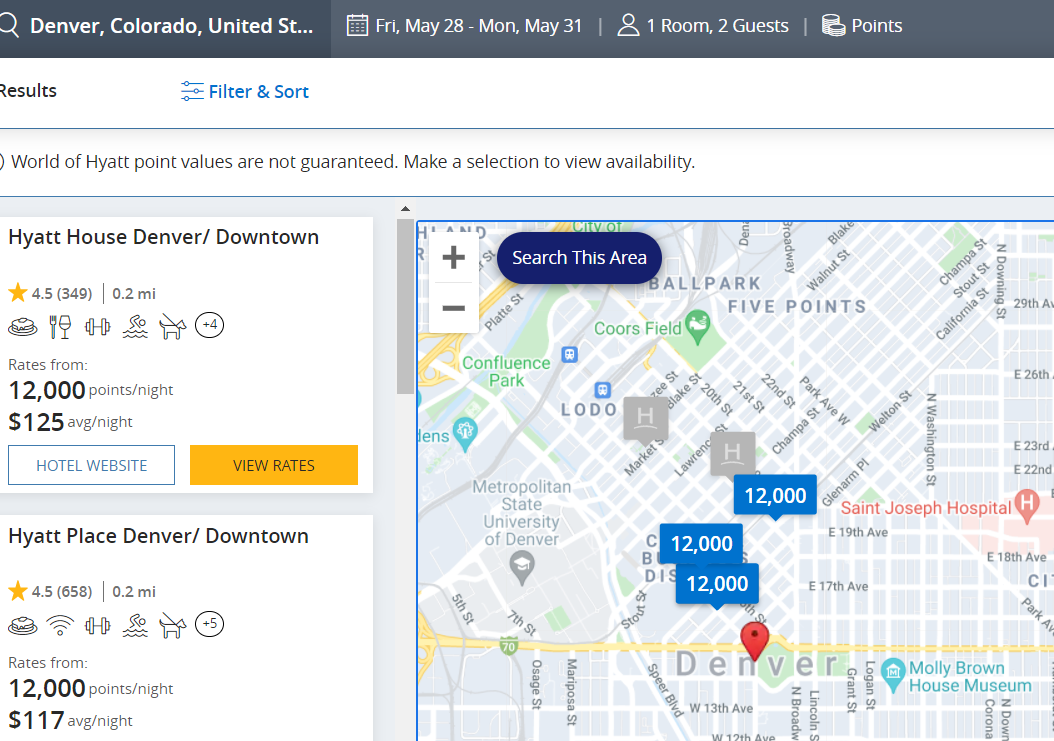Click the search magnifier icon
The height and width of the screenshot is (741, 1054).
[8, 26]
